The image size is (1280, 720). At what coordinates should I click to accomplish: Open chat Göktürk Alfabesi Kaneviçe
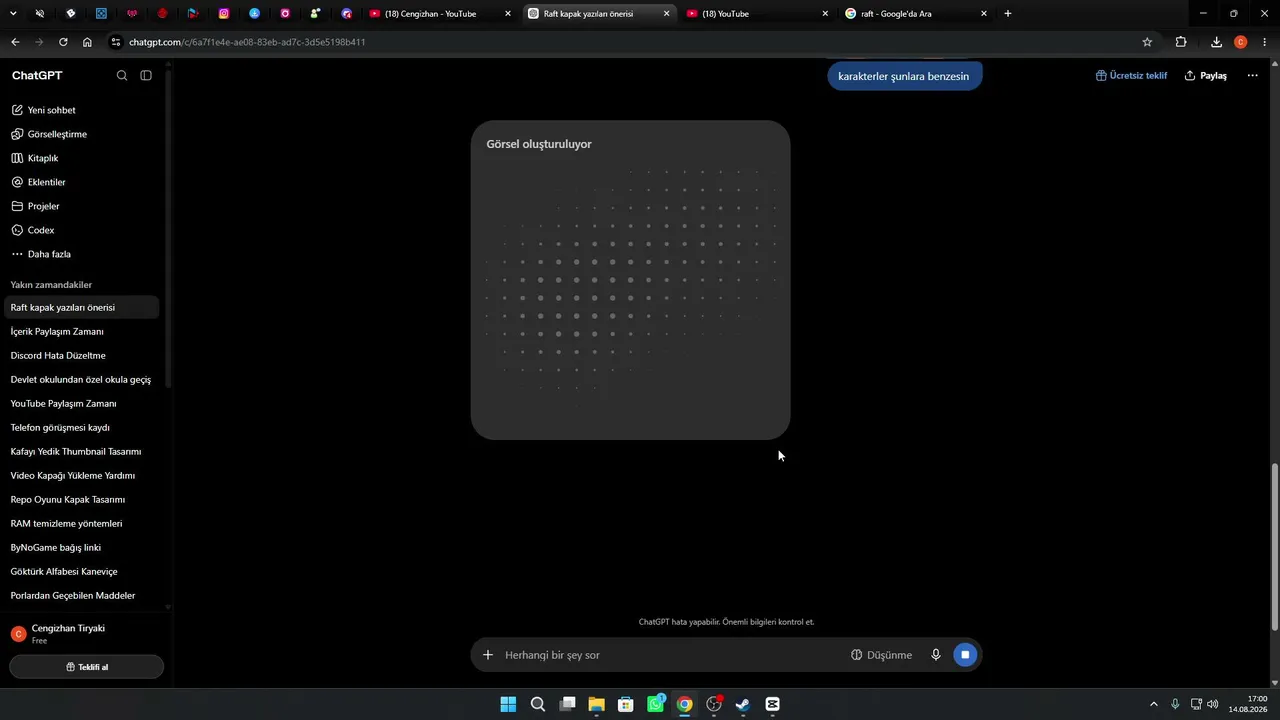pyautogui.click(x=82, y=572)
